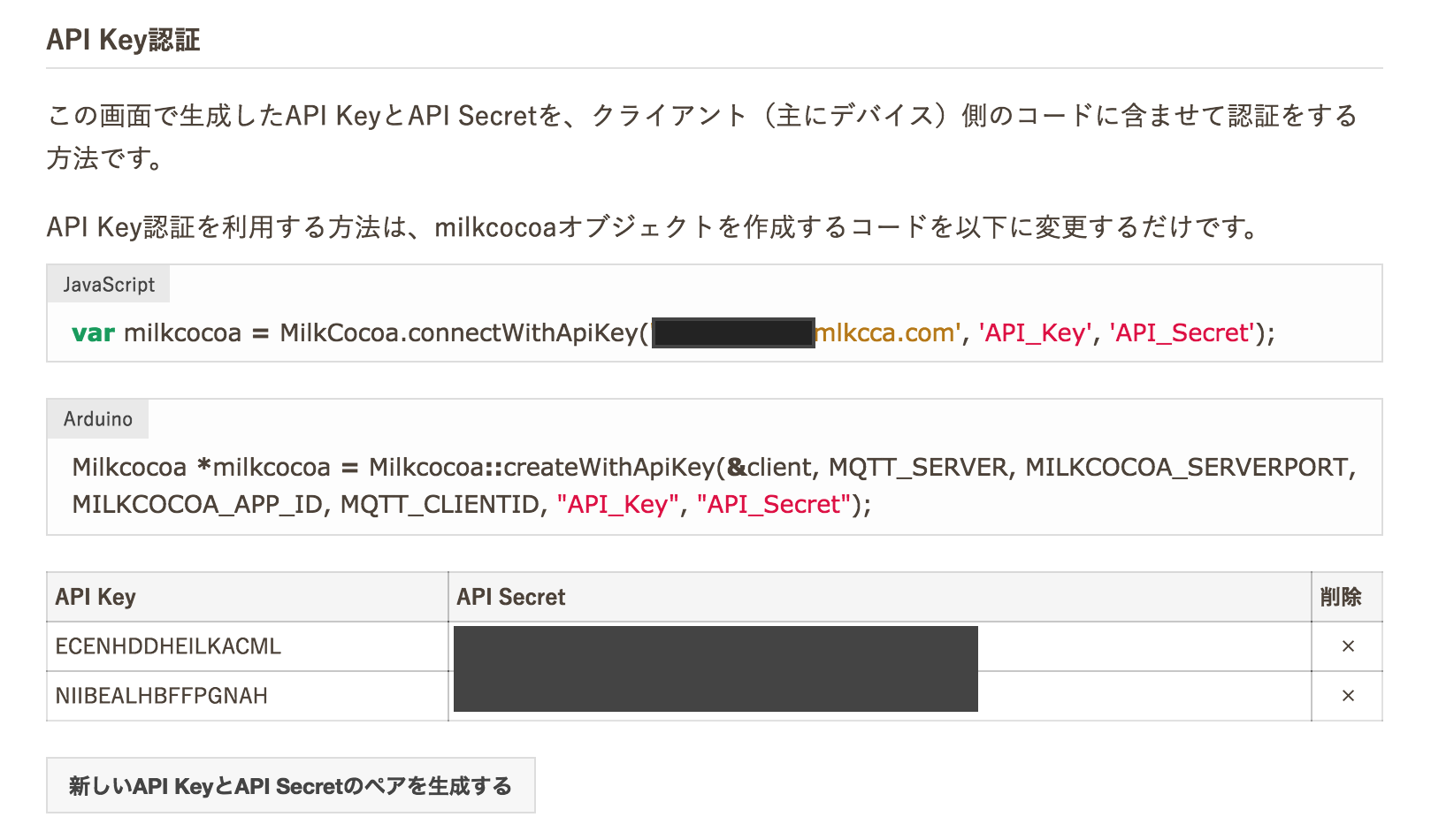Select the ECENHDDHEILKACML API key text

tap(168, 646)
